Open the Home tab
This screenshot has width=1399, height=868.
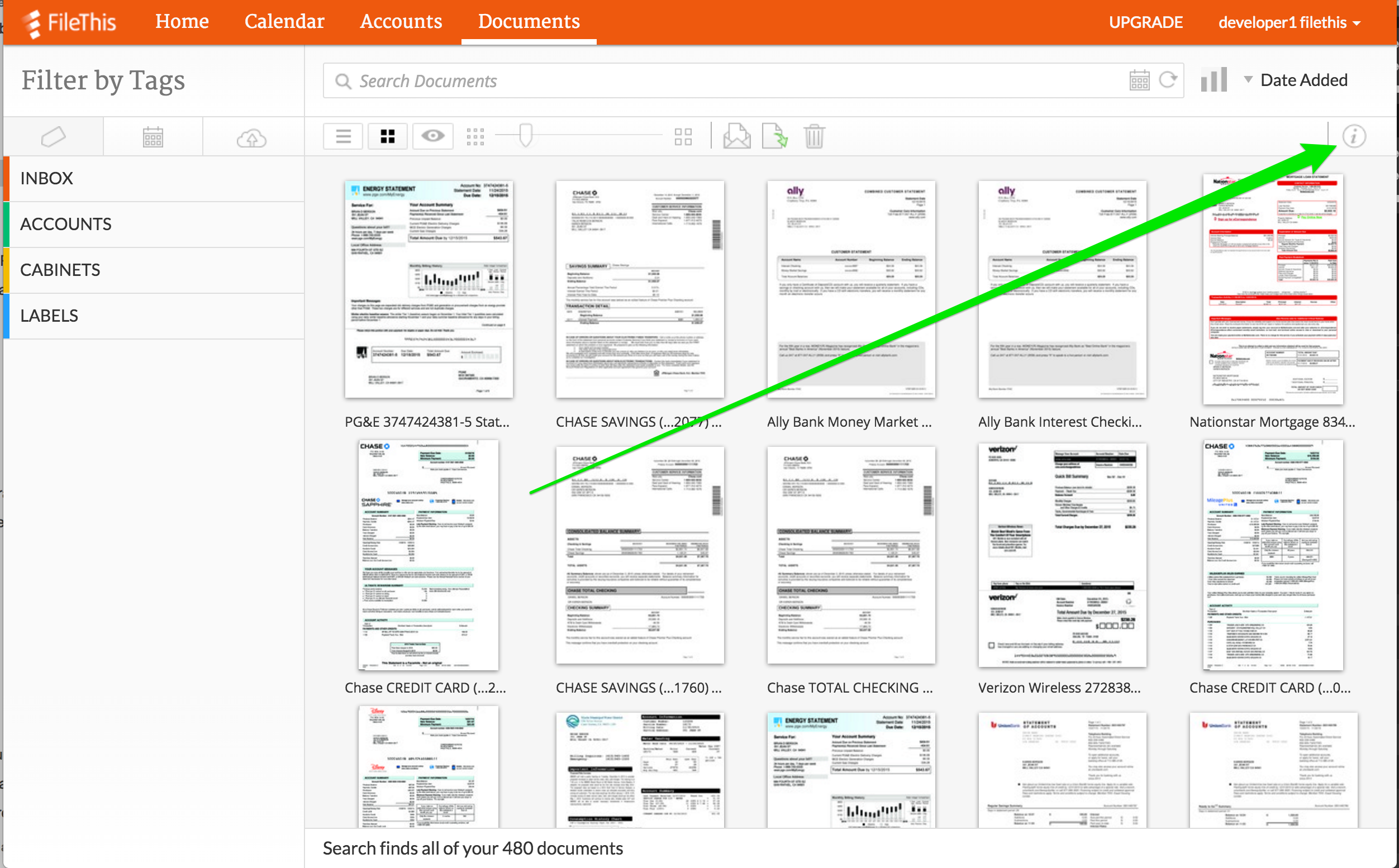[x=182, y=22]
